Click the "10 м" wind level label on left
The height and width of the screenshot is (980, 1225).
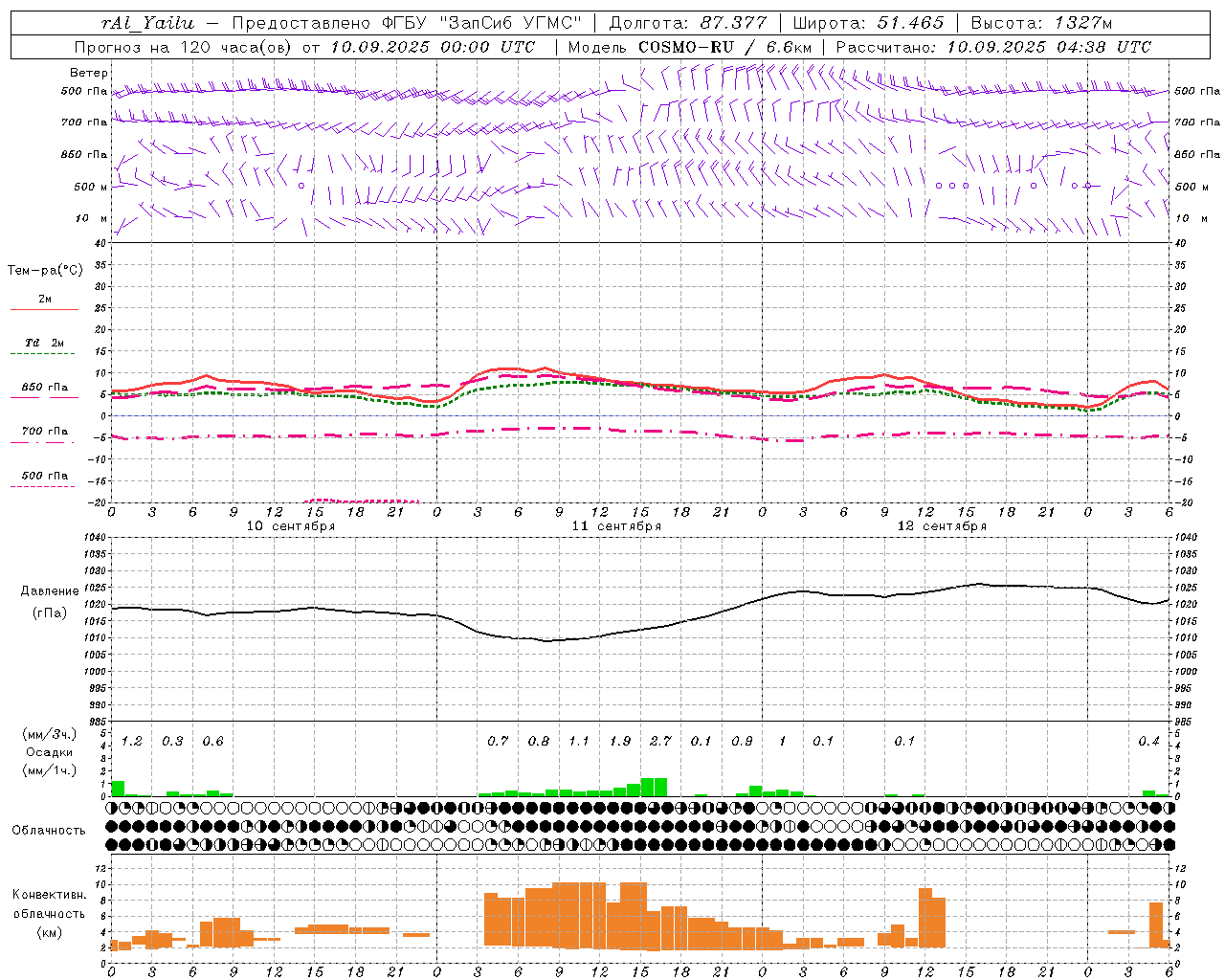click(91, 219)
